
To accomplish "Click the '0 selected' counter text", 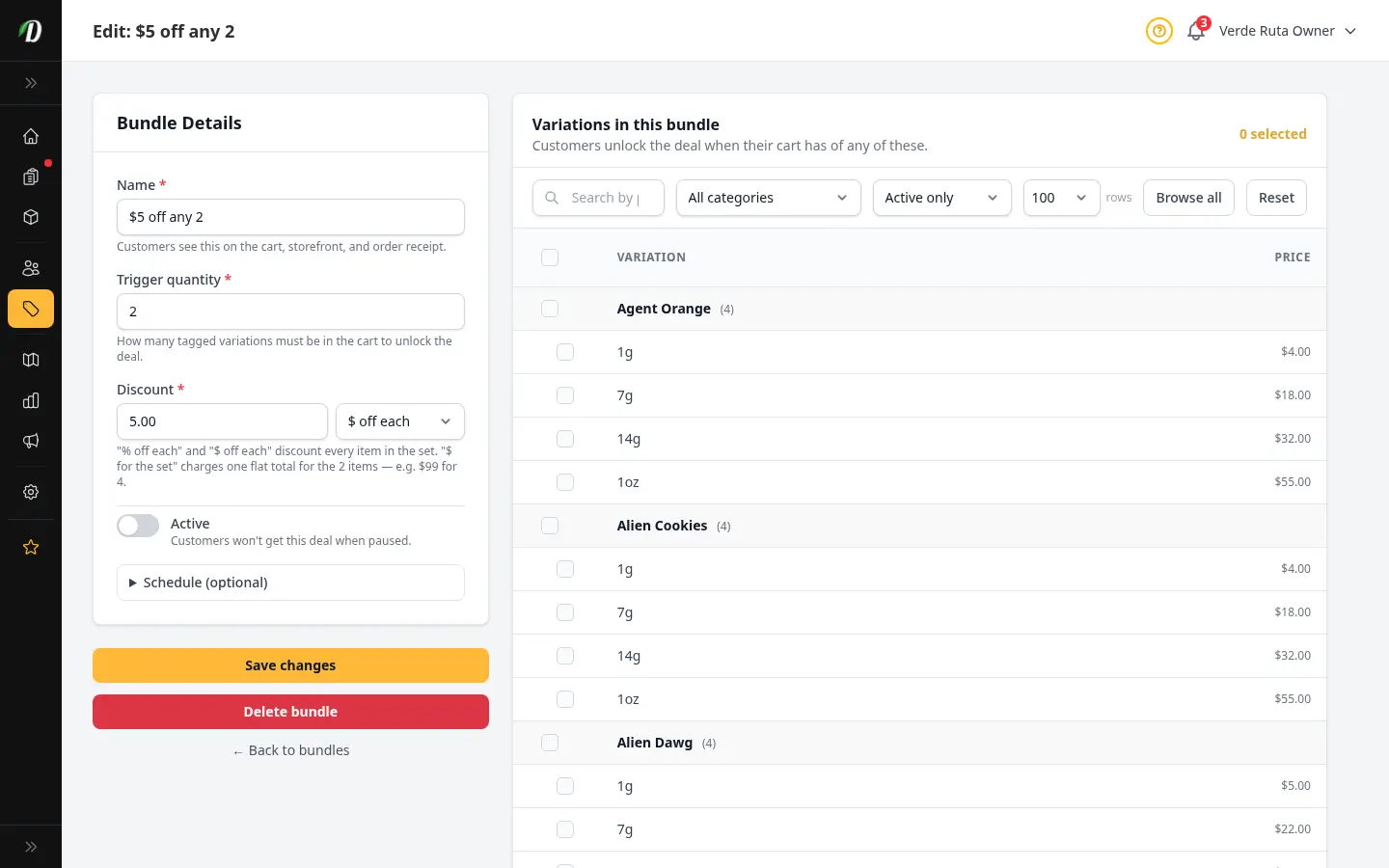I will coord(1272,134).
